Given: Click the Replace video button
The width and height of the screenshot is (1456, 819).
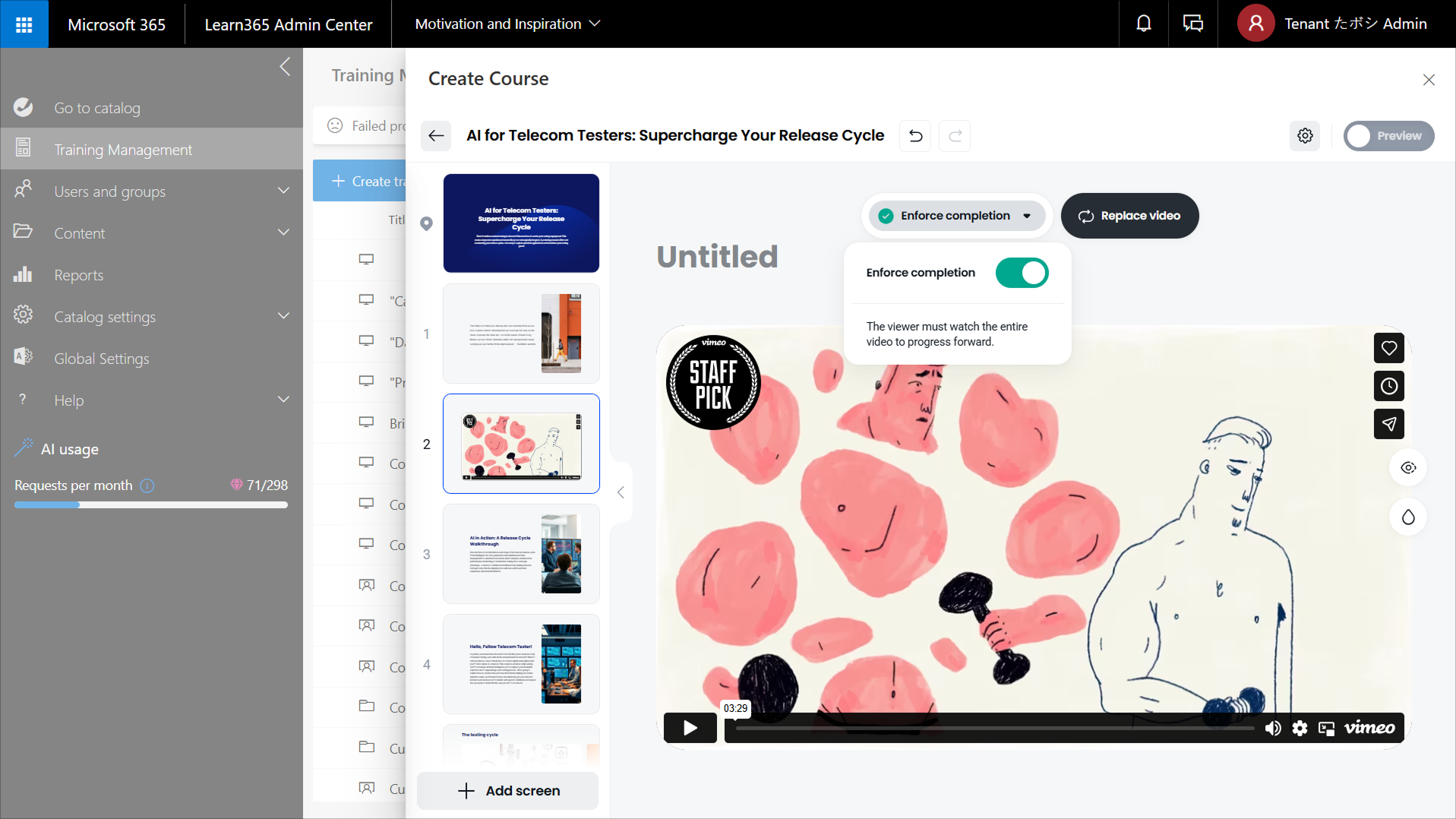Looking at the screenshot, I should [x=1129, y=216].
